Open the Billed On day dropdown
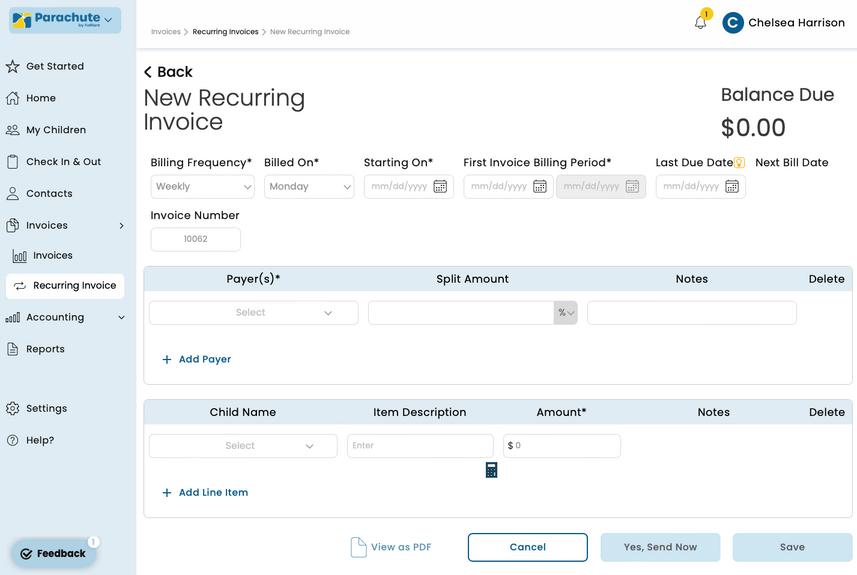 pos(309,187)
